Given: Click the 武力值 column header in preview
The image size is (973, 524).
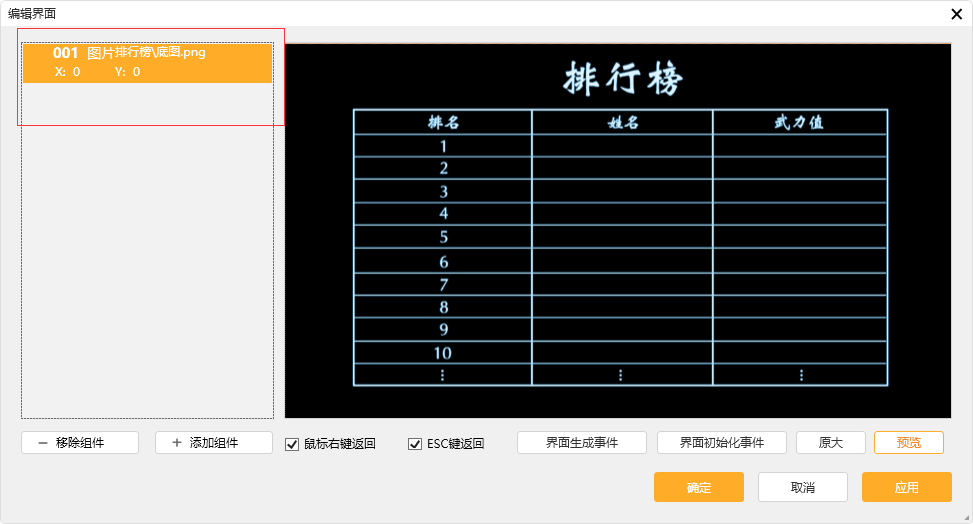Looking at the screenshot, I should click(x=799, y=122).
